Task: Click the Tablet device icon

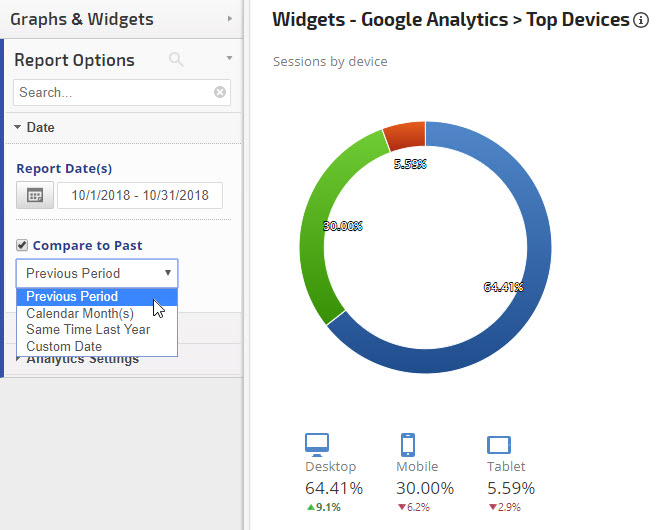Action: coord(499,445)
